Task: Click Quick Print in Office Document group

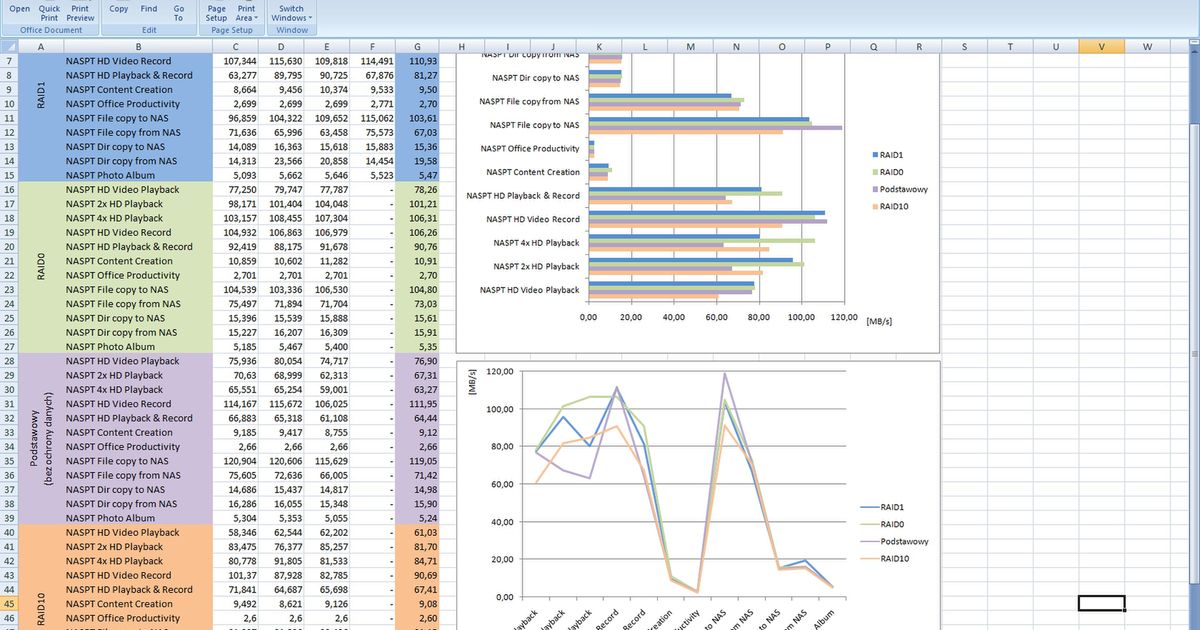Action: [x=49, y=12]
